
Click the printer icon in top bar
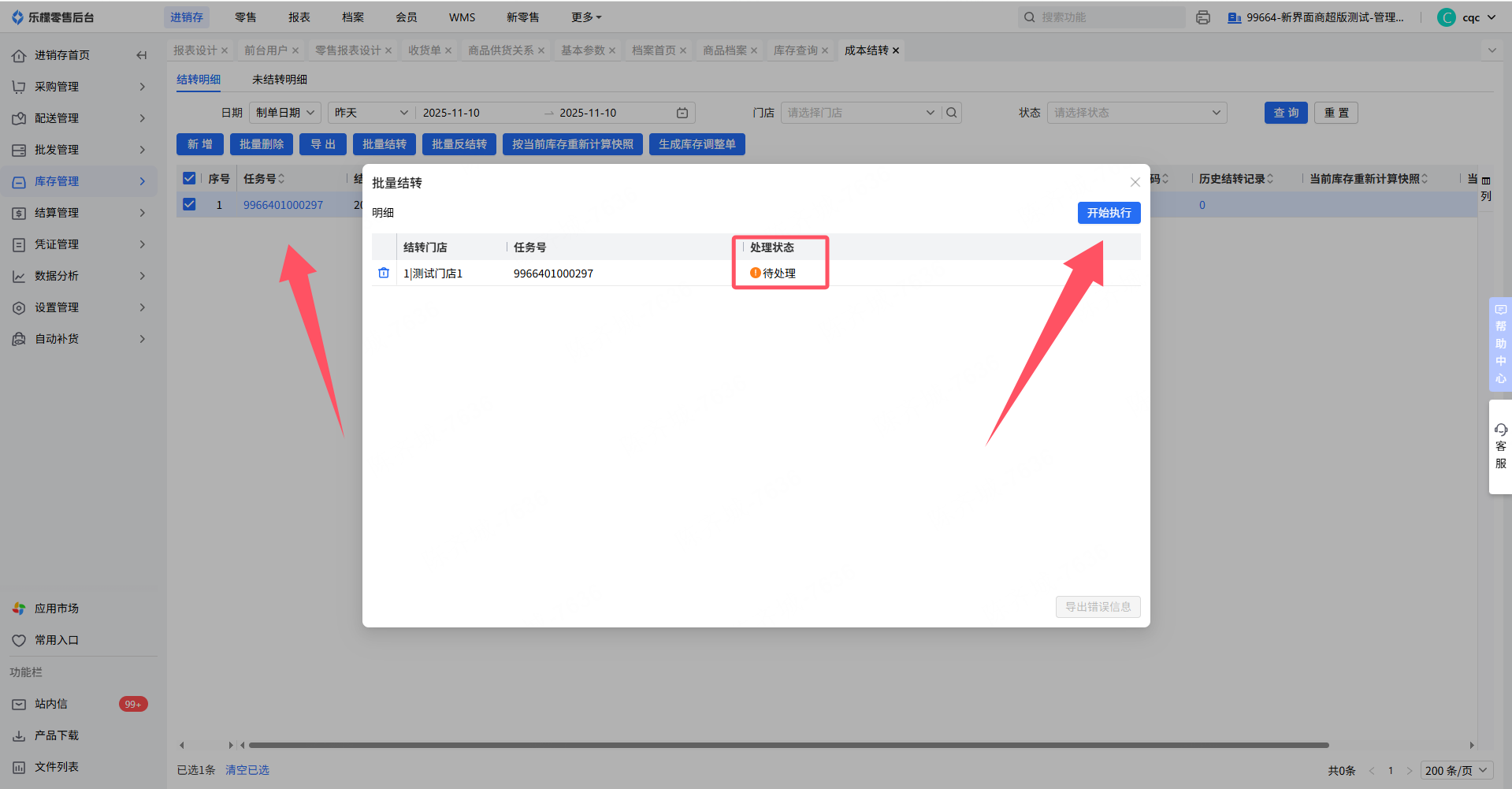coord(1202,17)
